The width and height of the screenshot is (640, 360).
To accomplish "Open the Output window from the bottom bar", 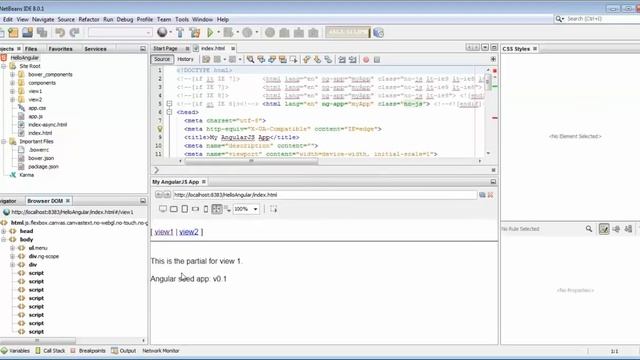I will coord(124,351).
